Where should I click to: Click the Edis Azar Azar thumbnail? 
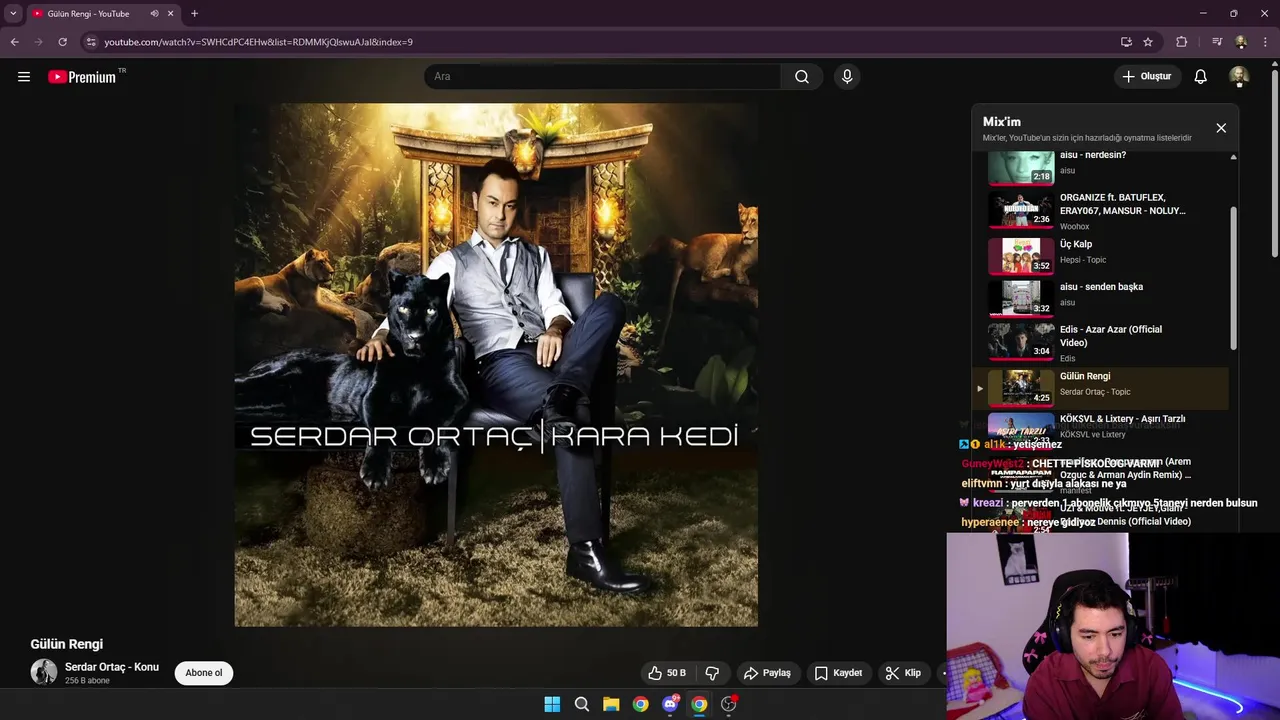pyautogui.click(x=1021, y=341)
